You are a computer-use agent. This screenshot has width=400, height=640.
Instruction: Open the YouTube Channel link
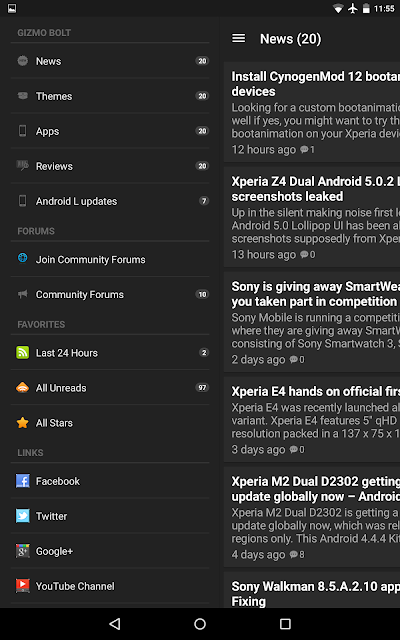coord(110,586)
